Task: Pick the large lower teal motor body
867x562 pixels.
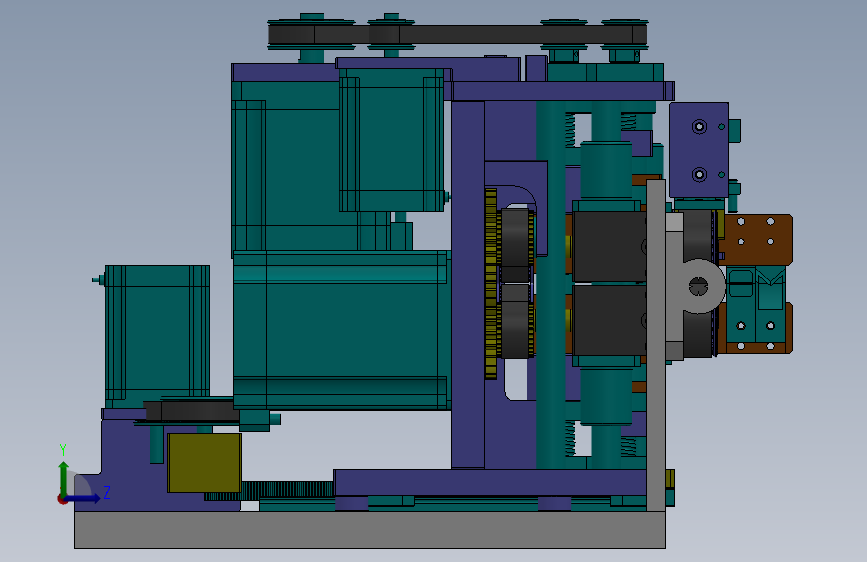Action: pos(341,330)
